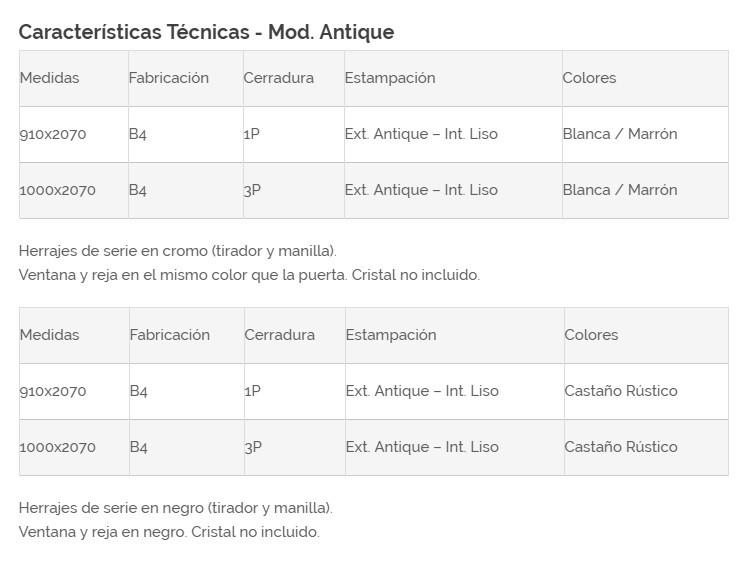Click the "Características Técnicas - Mod. Antique" heading

point(206,32)
